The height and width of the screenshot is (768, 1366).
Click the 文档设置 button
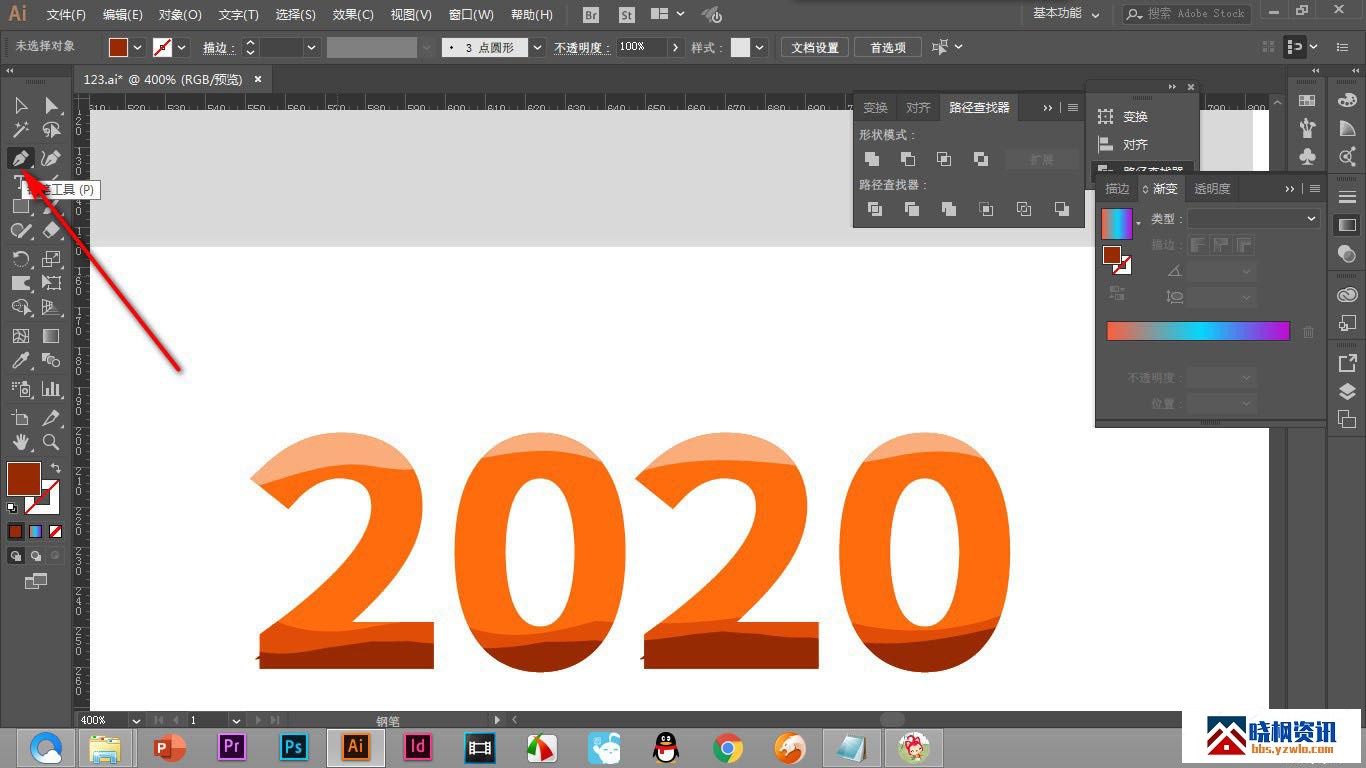pyautogui.click(x=815, y=47)
